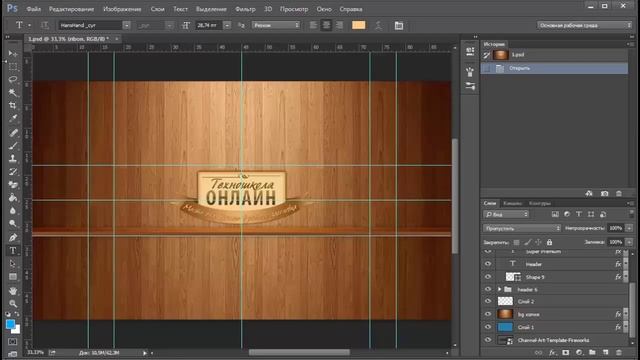Screen dimensions: 640x360
Task: Select the Path Selection tool
Action: [13, 263]
